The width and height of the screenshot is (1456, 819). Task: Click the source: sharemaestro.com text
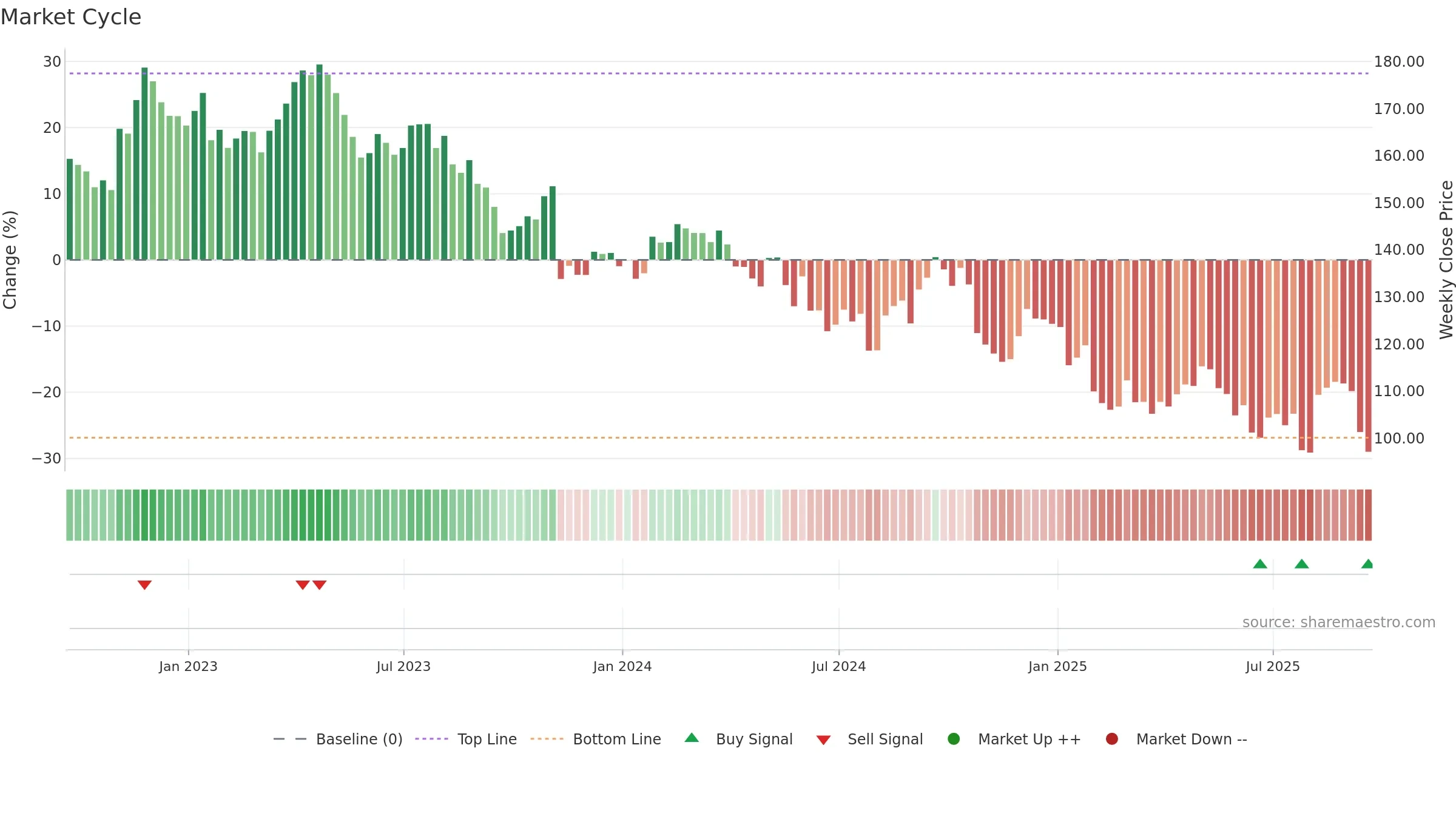coord(1339,622)
